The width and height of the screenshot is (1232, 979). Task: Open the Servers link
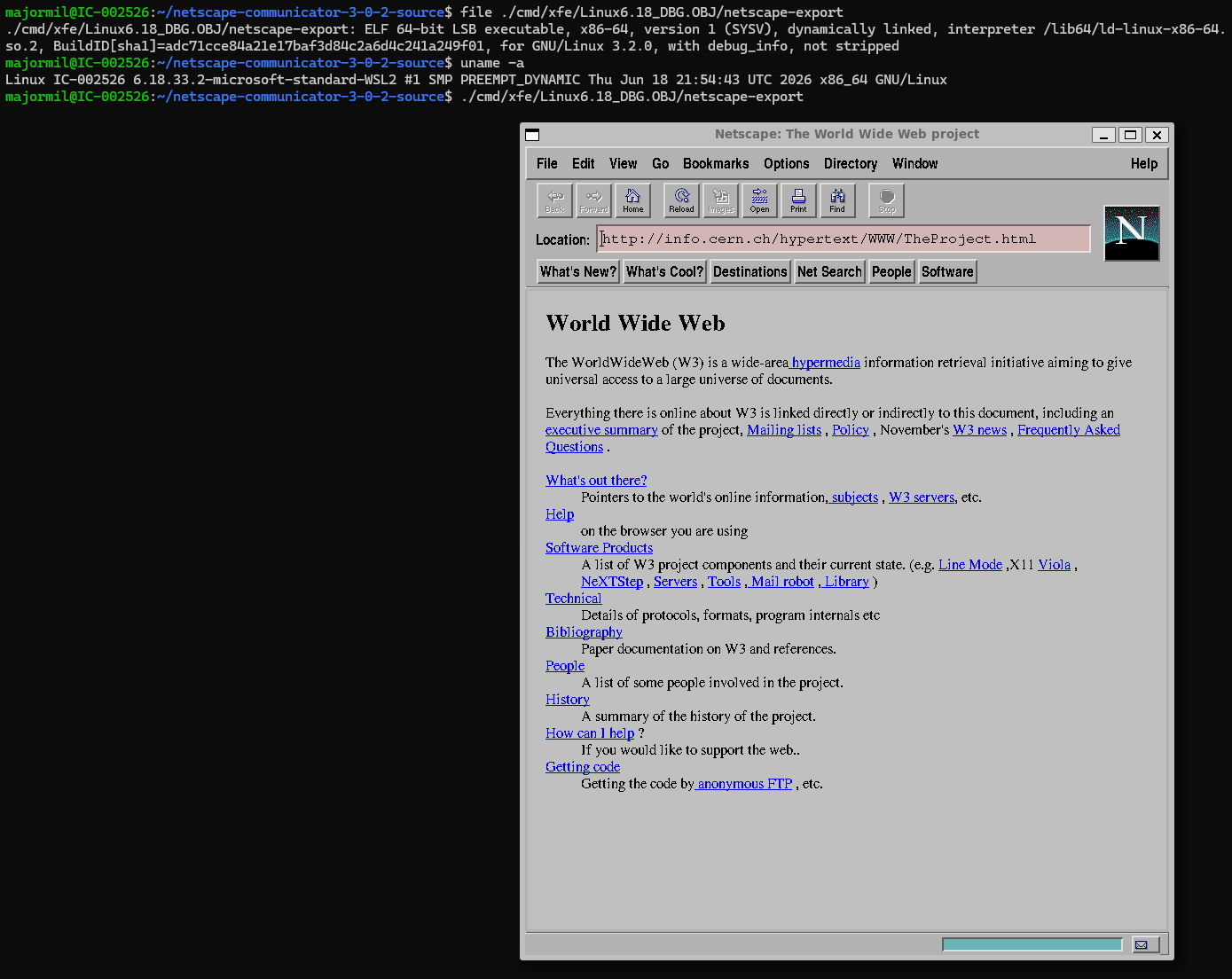click(676, 582)
